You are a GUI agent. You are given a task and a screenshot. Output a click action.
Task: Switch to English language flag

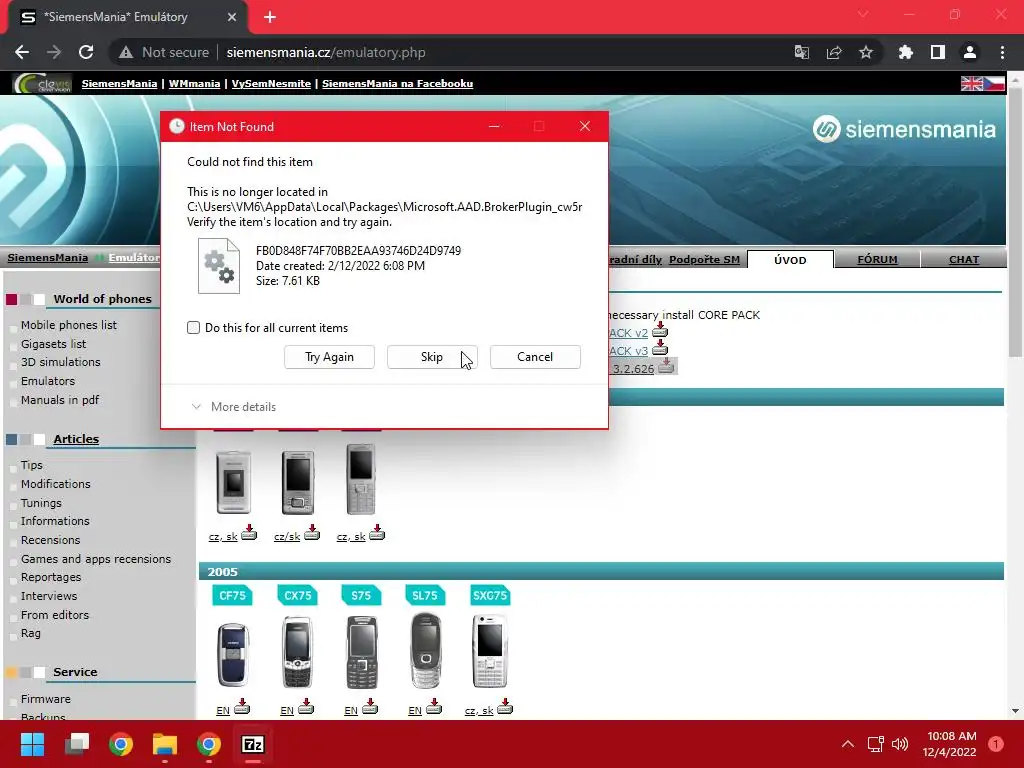[x=971, y=84]
